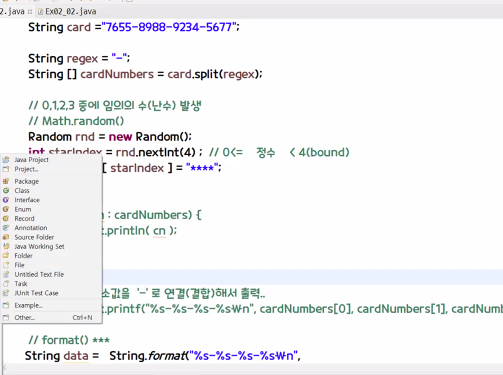Click the Task icon in the menu

pyautogui.click(x=6, y=284)
